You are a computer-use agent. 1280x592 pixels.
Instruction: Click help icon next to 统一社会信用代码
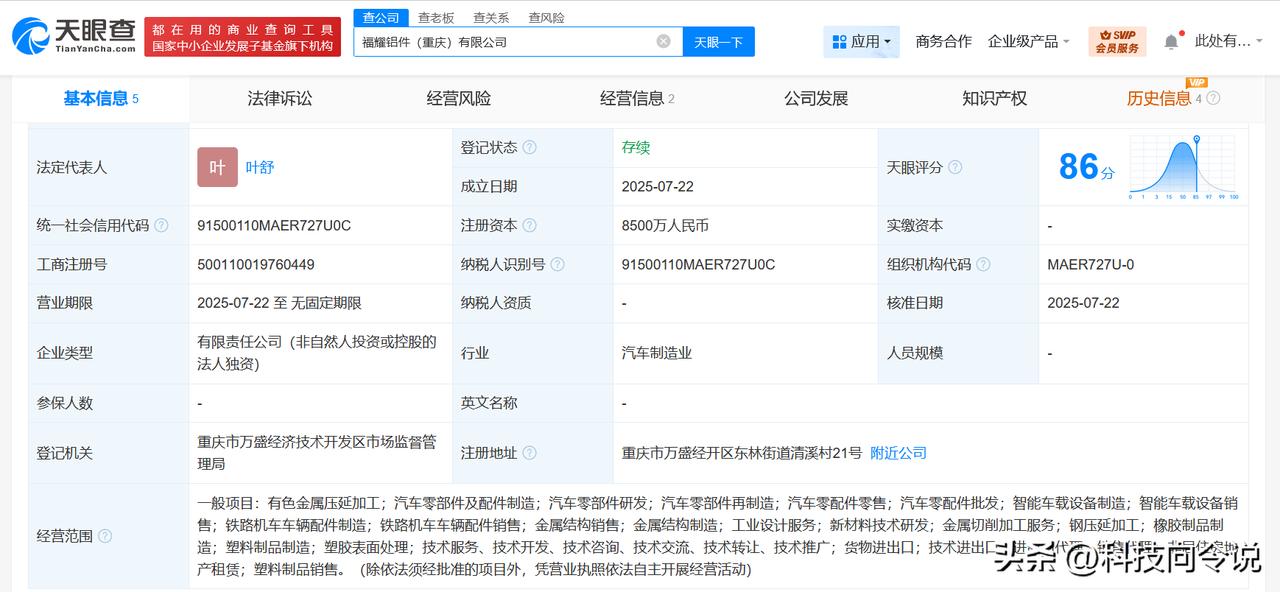pyautogui.click(x=161, y=226)
